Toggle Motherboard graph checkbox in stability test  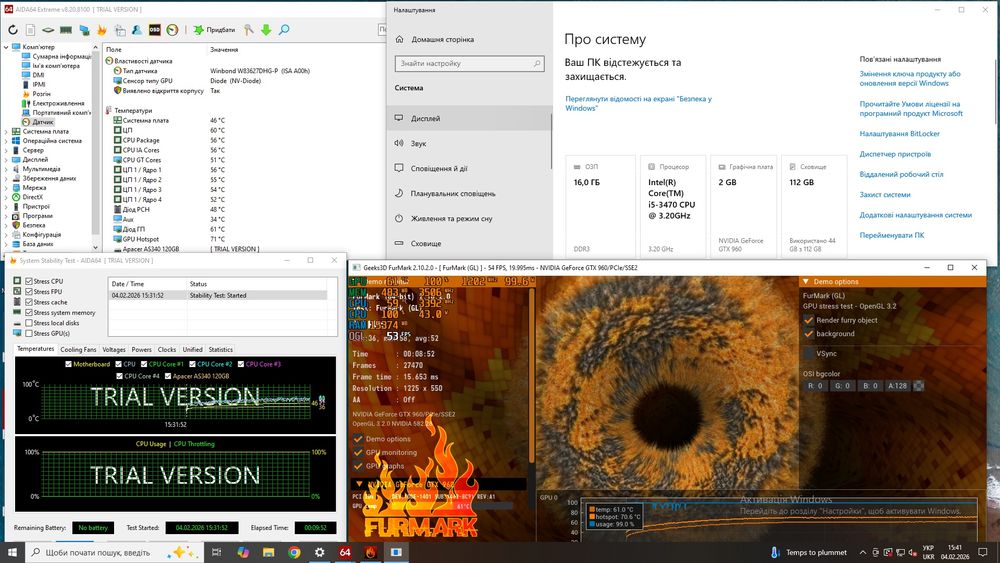click(68, 364)
